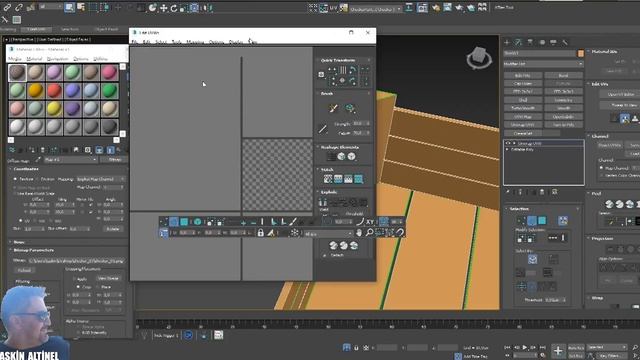The image size is (640, 360).
Task: Open Display menu in Edit UVWs window
Action: pos(236,42)
